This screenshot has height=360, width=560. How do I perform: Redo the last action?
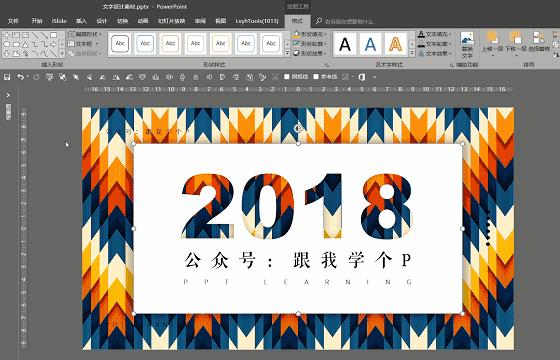click(x=36, y=77)
